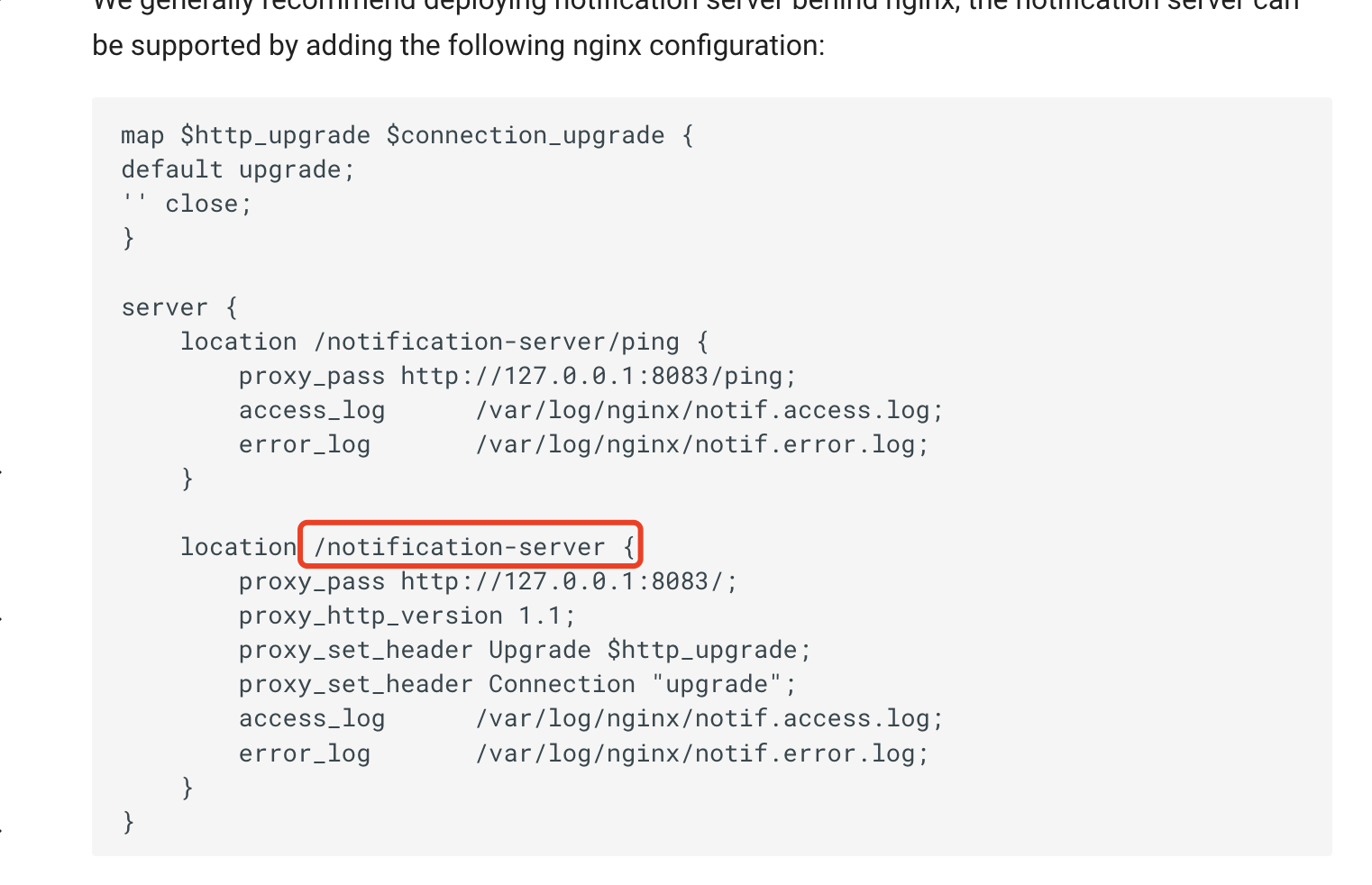Click the final closing brace of the server block
This screenshot has height=885, width=1372.
pyautogui.click(x=128, y=821)
